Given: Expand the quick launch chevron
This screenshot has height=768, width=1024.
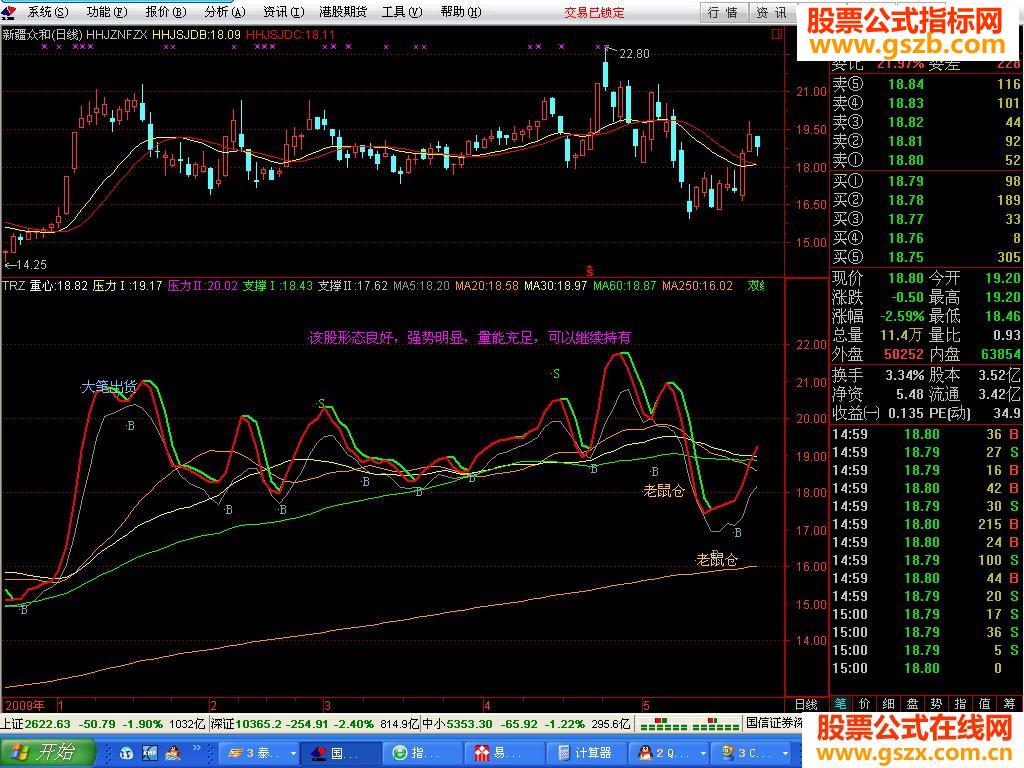Looking at the screenshot, I should pyautogui.click(x=197, y=748).
